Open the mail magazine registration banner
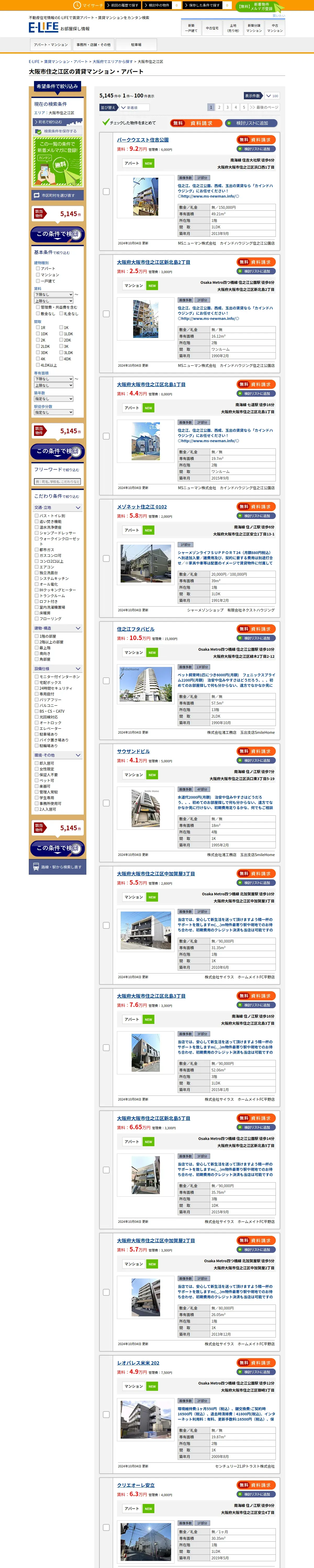314x1568 pixels. [57, 161]
